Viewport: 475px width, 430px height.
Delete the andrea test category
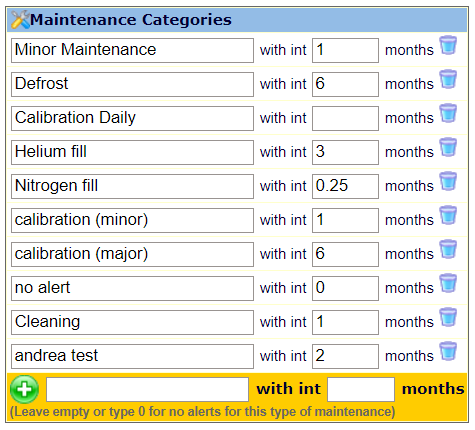(448, 351)
